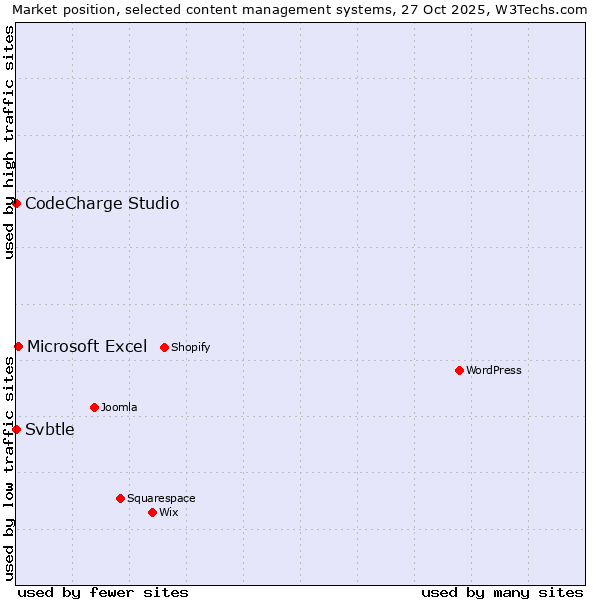Select the Wix text label
Viewport: 600px width, 600px height.
(169, 513)
